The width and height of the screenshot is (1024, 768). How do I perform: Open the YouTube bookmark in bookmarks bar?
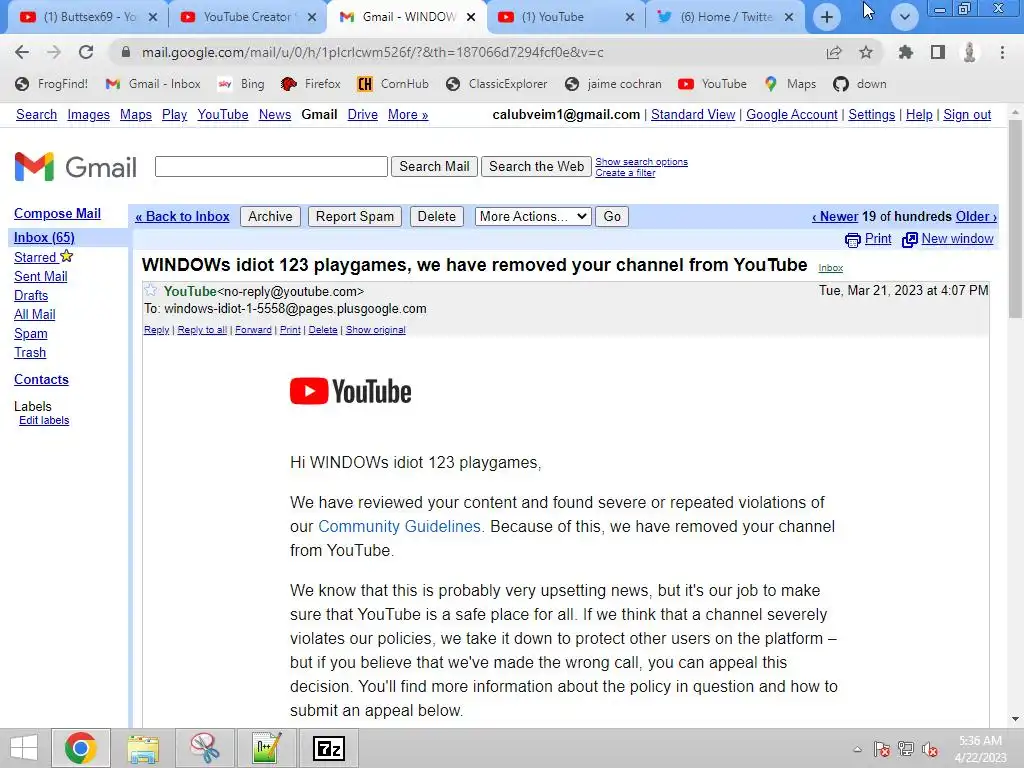(x=712, y=84)
